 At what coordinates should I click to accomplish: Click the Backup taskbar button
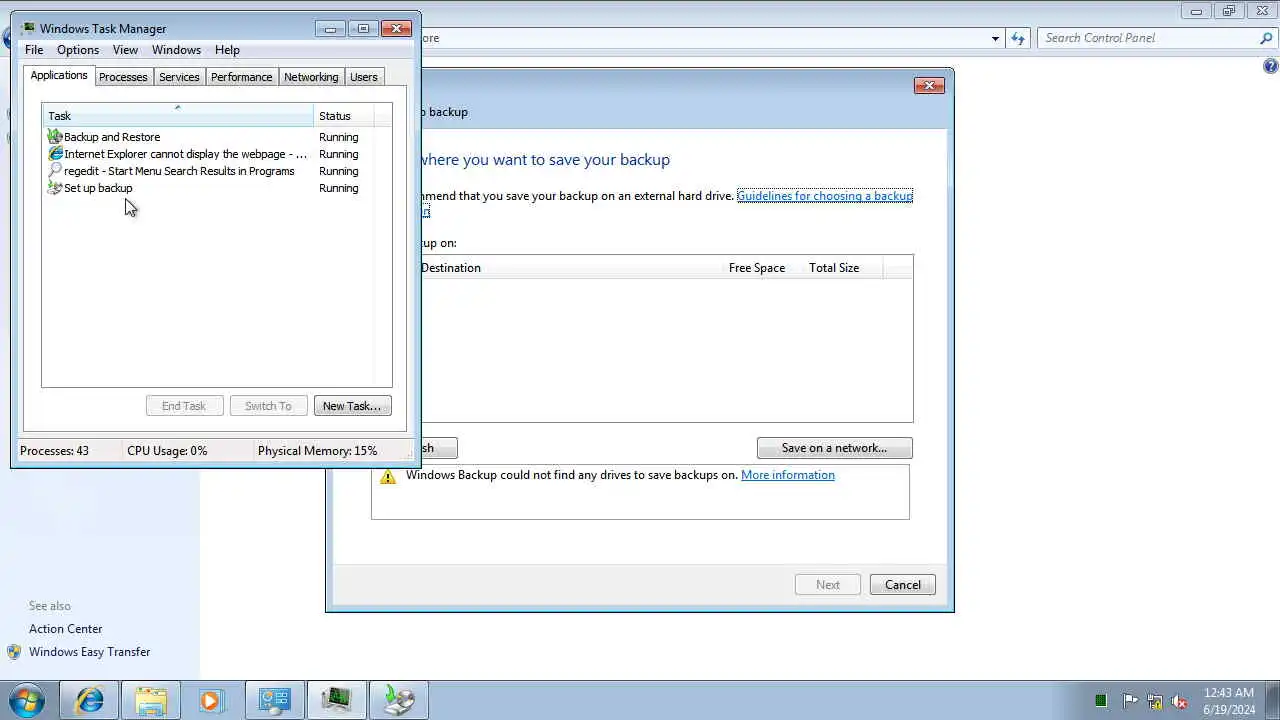tap(399, 700)
